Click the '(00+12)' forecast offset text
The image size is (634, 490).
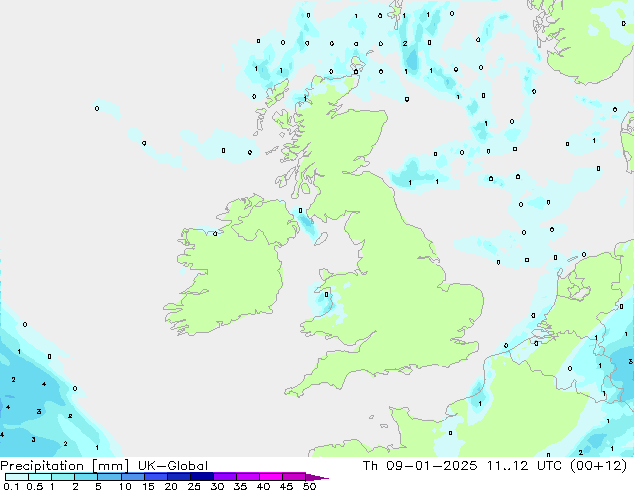(598, 466)
